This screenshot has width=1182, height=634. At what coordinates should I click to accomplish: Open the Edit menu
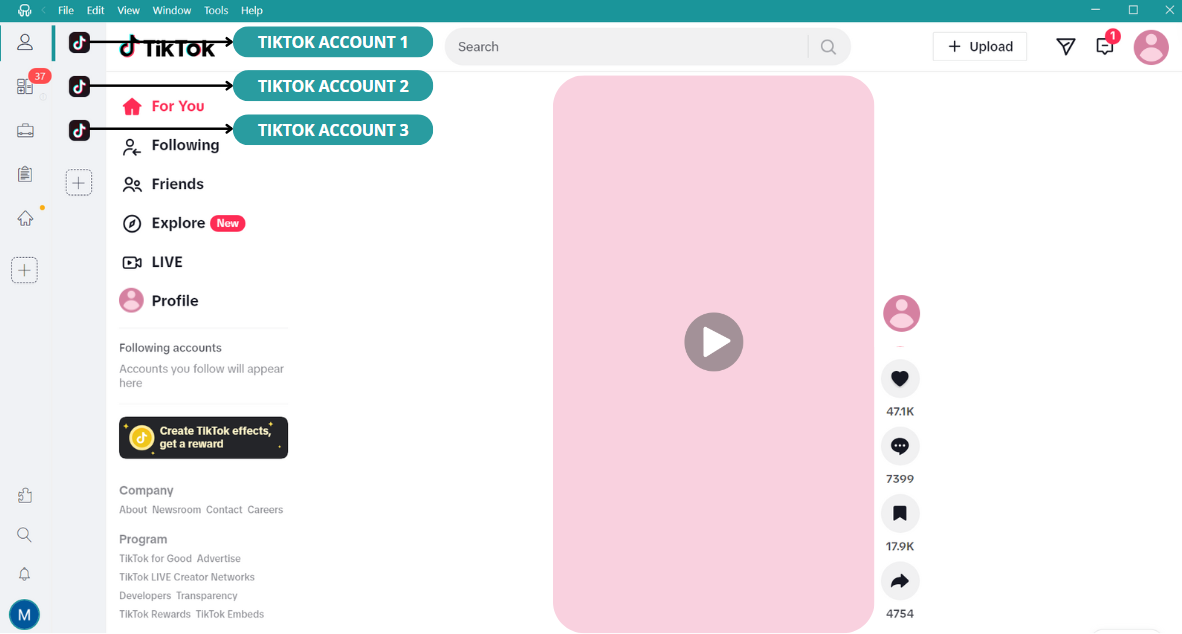pyautogui.click(x=95, y=11)
